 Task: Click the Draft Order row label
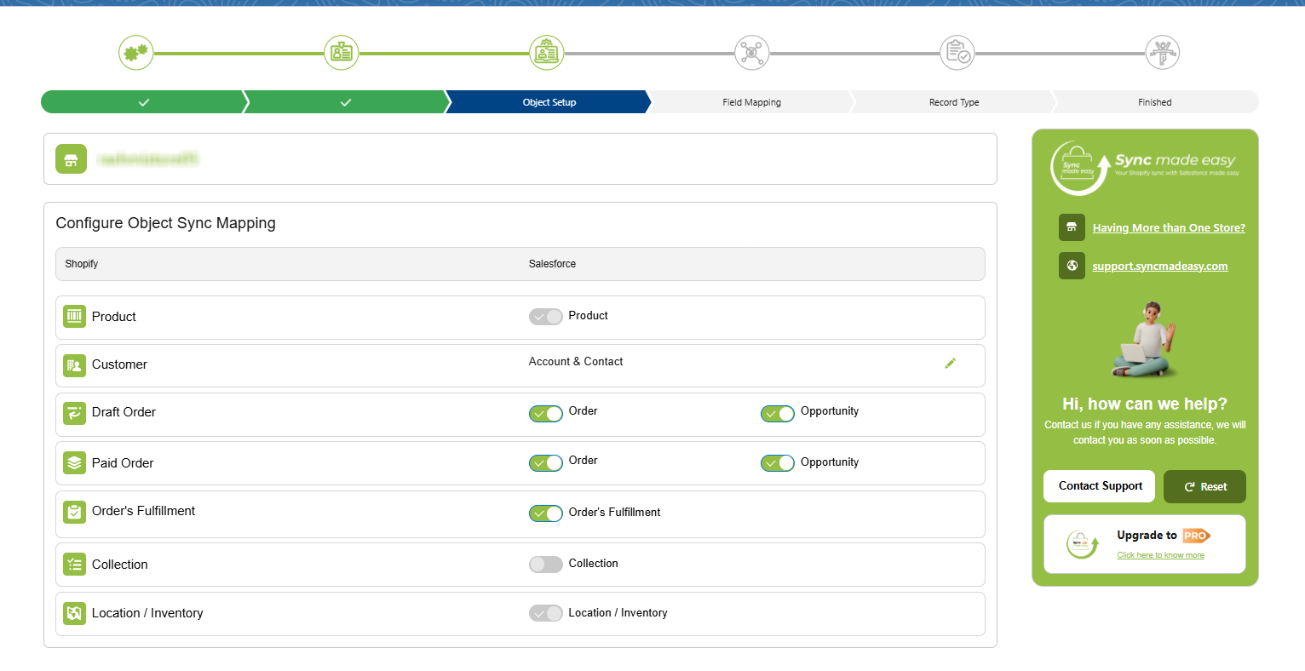click(x=124, y=412)
